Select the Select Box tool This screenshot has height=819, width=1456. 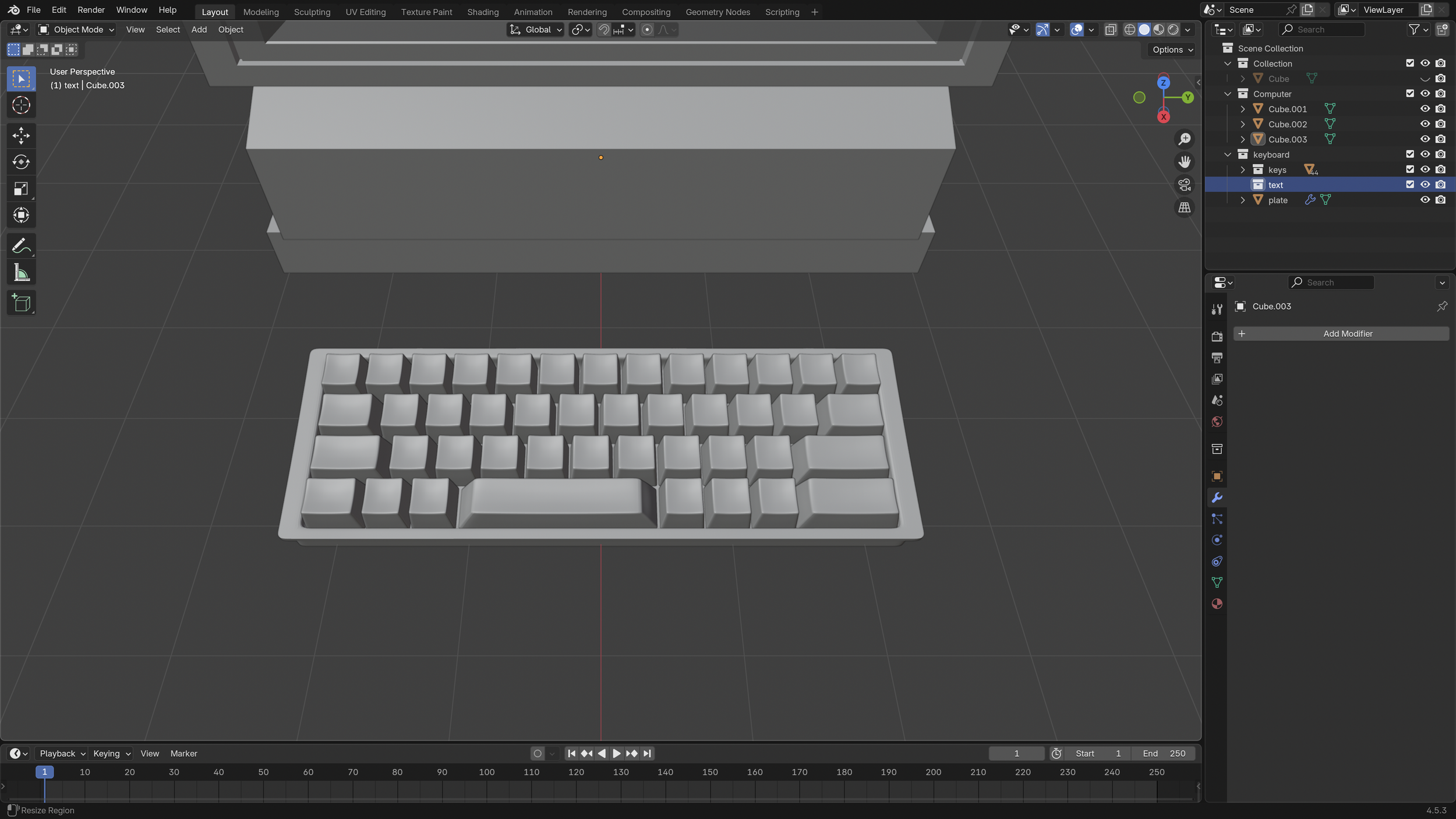(21, 79)
